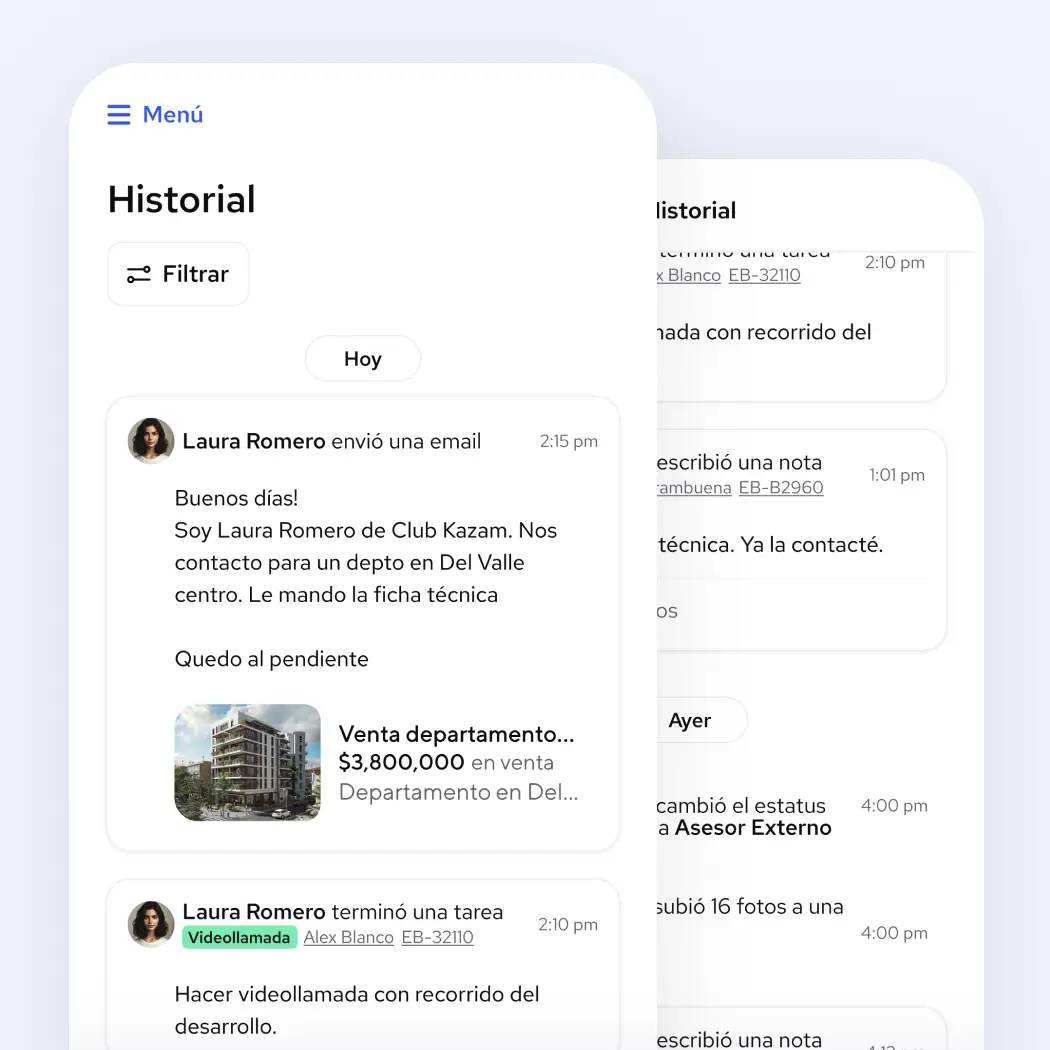Open Laura Romero's avatar photo
Image resolution: width=1050 pixels, height=1050 pixels.
point(150,441)
